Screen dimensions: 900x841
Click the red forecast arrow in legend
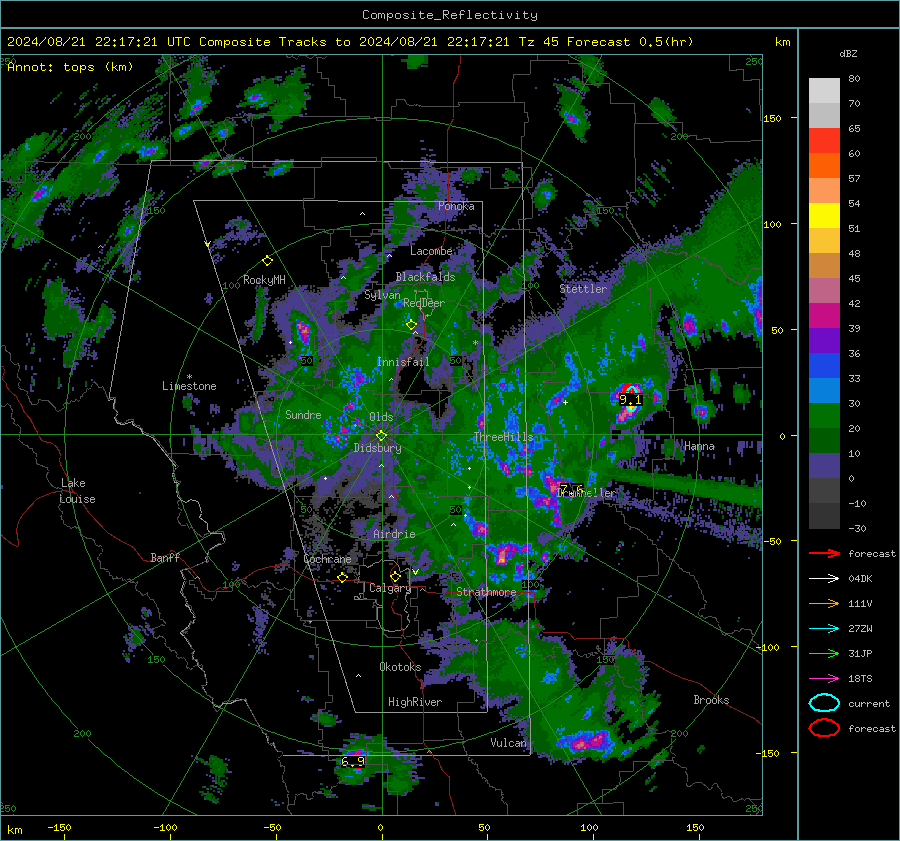pos(824,553)
